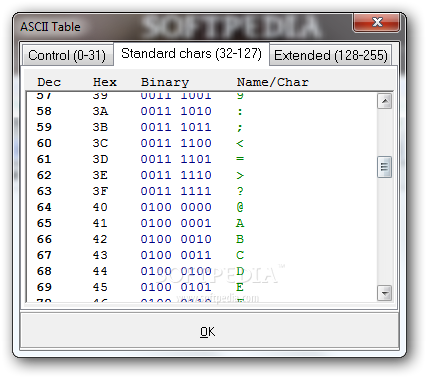Click the character B in row 66
Screen dimensions: 427x378
[x=240, y=239]
